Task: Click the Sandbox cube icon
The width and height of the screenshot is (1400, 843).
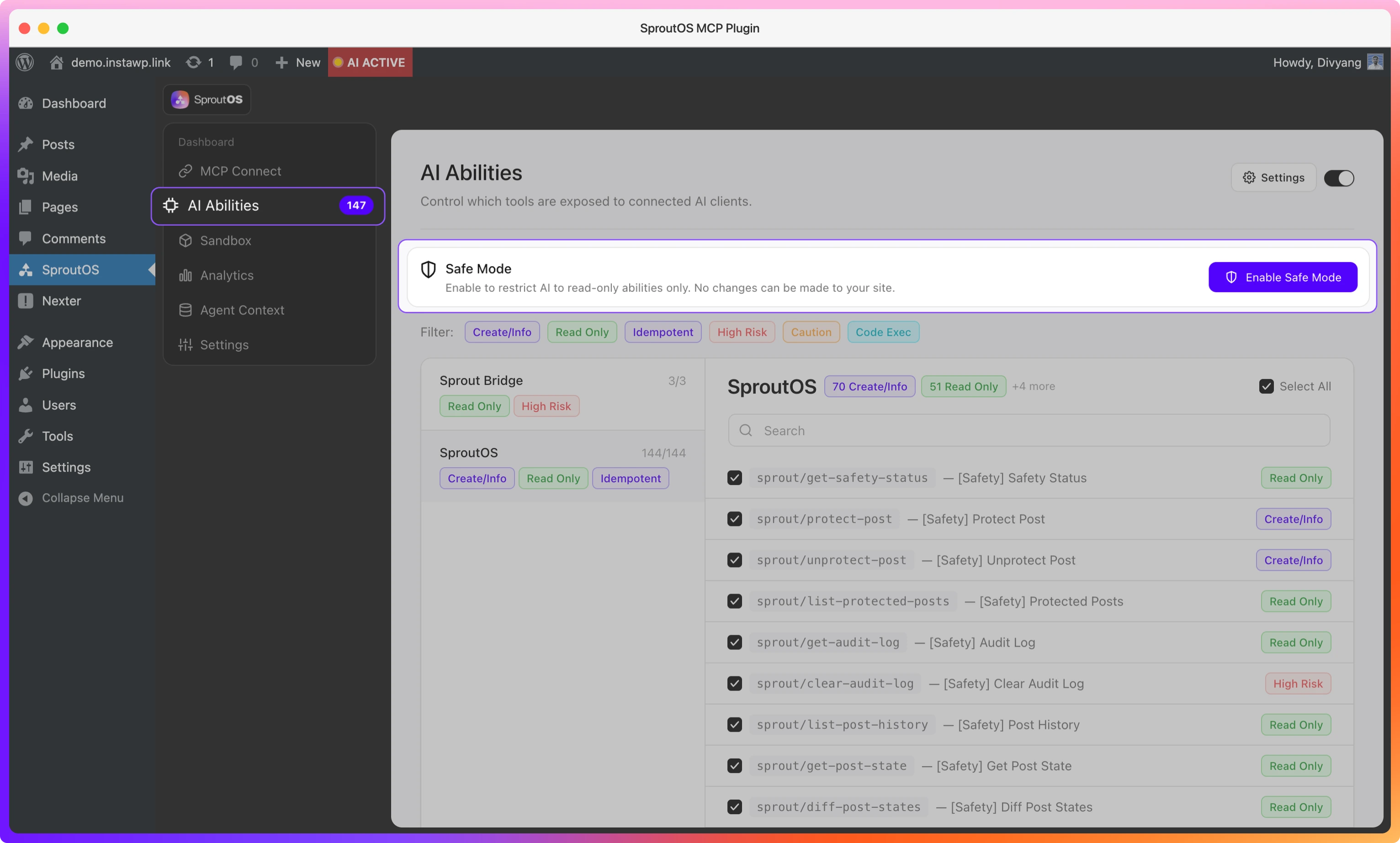Action: [185, 240]
